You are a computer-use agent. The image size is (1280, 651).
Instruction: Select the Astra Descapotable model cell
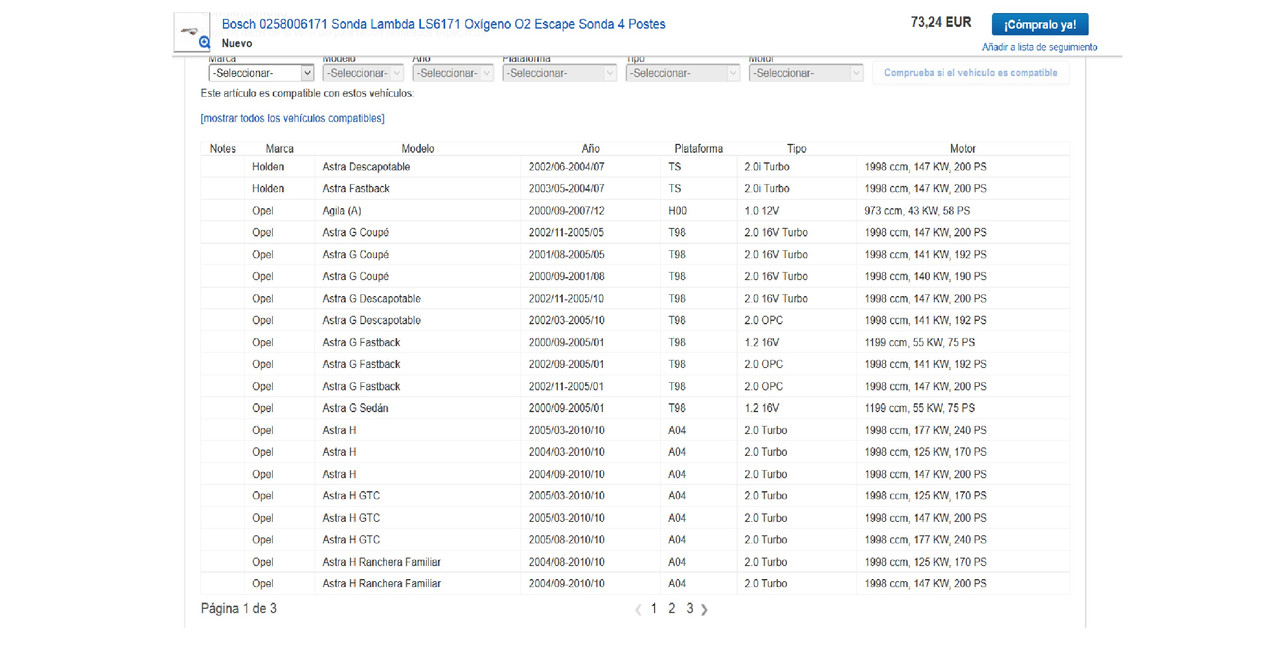(366, 167)
